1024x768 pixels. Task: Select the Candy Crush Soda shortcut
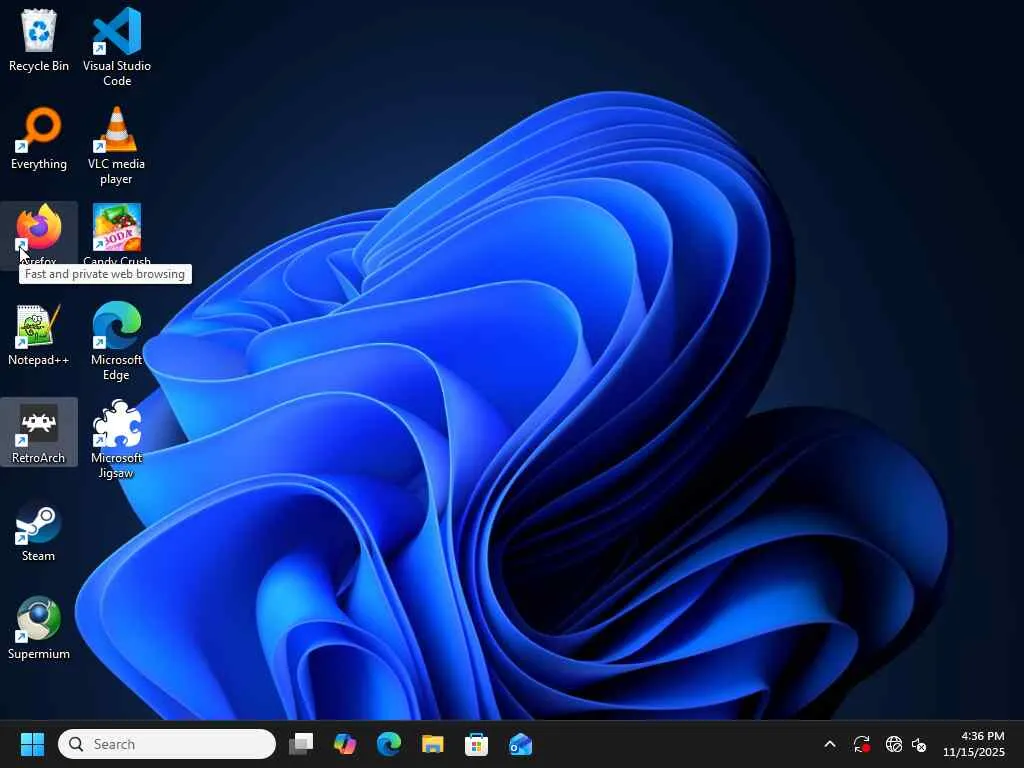tap(117, 234)
